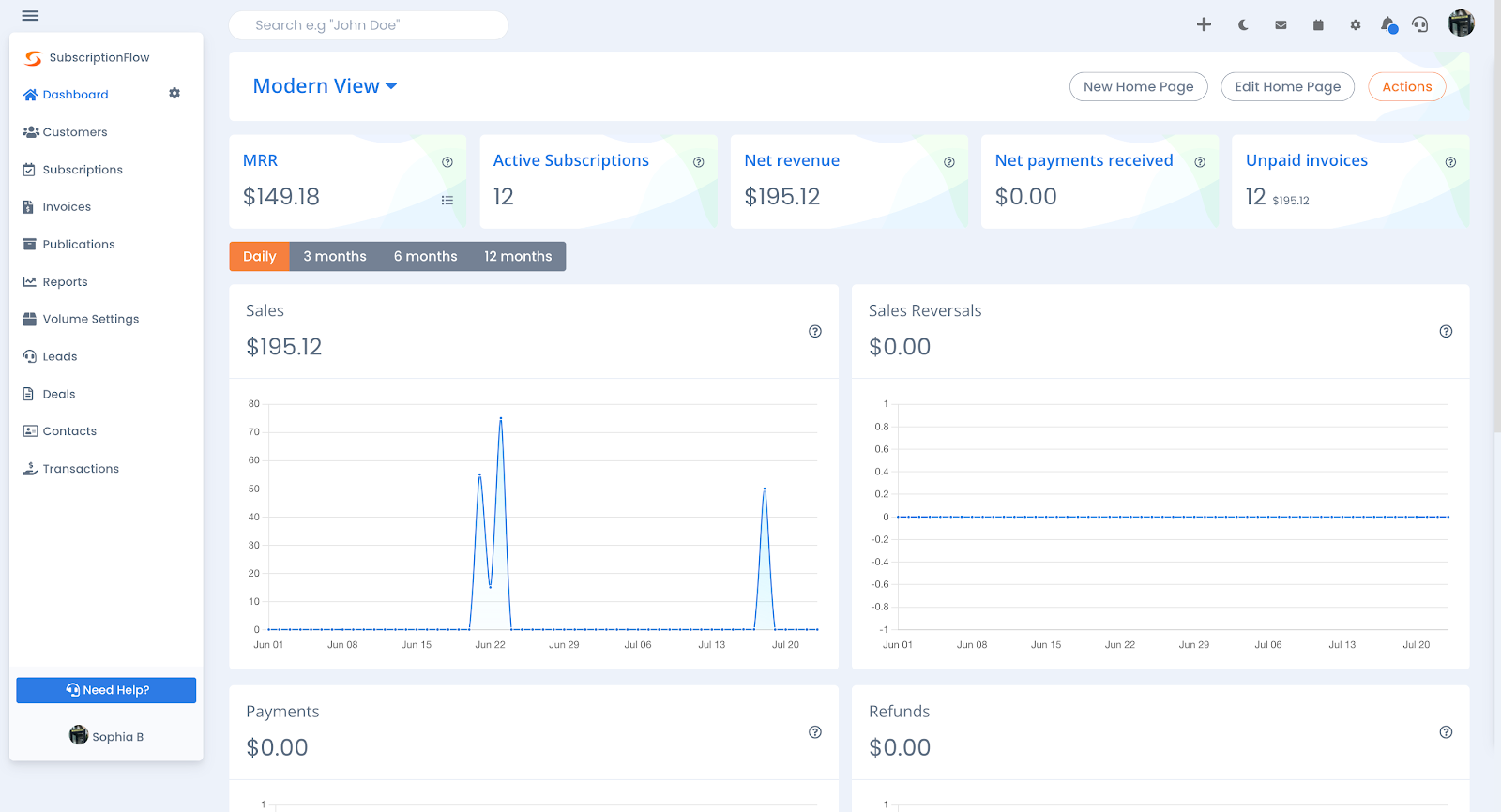Toggle dark mode moon icon
This screenshot has height=812, width=1501.
tap(1243, 25)
